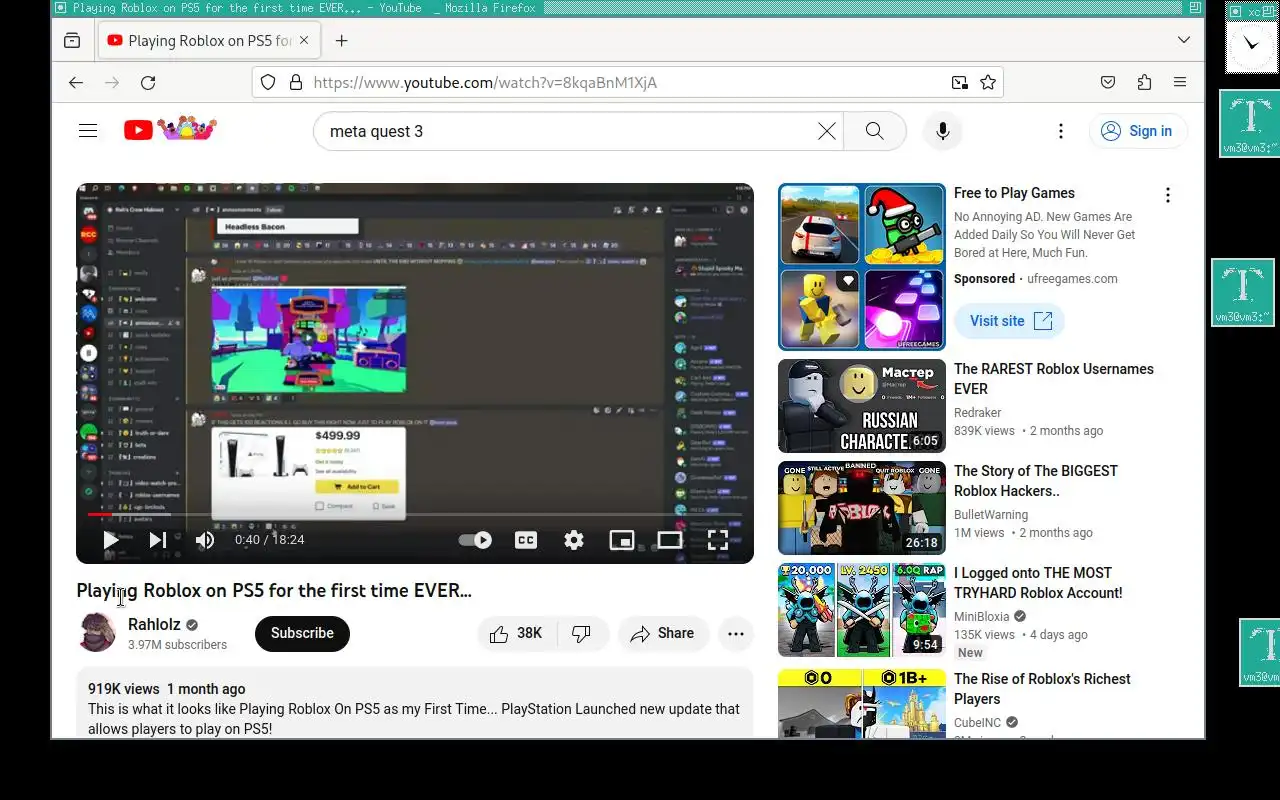Open Rahlolz channel avatar
Screen dimensions: 1280x800
pos(97,633)
